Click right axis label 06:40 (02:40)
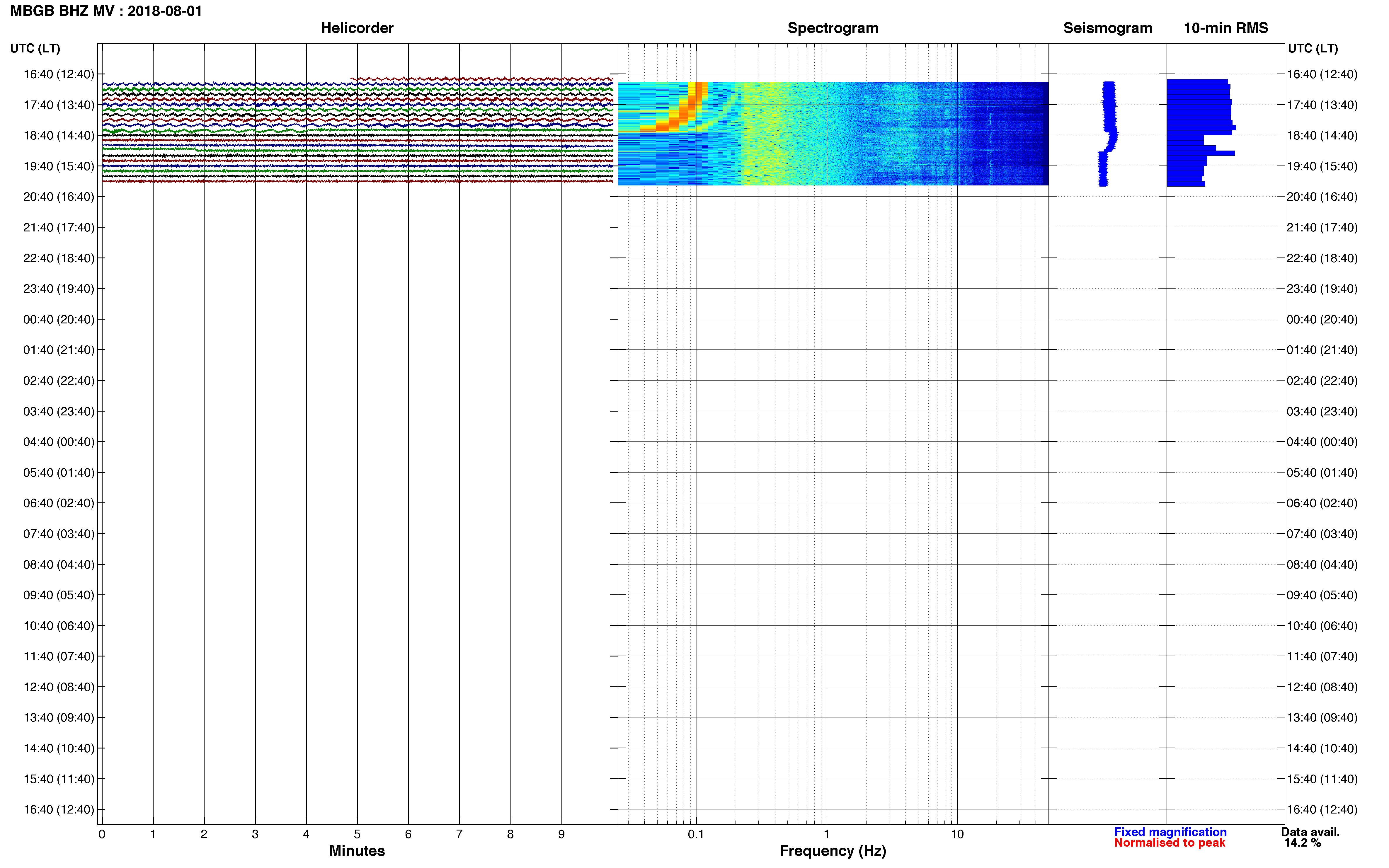The image size is (1389, 868). click(1322, 503)
